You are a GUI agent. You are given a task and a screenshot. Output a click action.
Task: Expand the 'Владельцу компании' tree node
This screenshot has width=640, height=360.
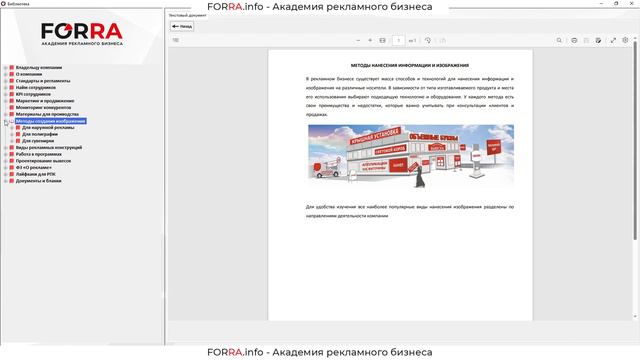(6, 68)
